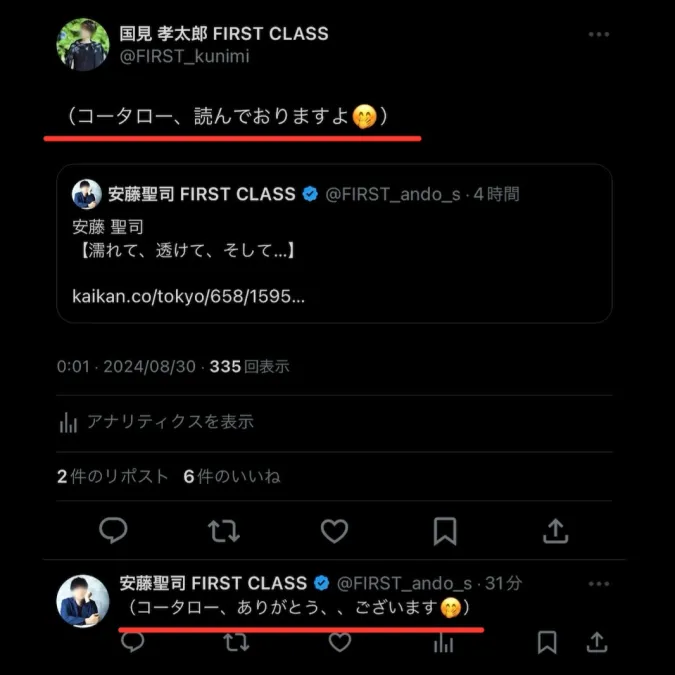Reply to the comment by 安藤聖司

click(x=133, y=642)
